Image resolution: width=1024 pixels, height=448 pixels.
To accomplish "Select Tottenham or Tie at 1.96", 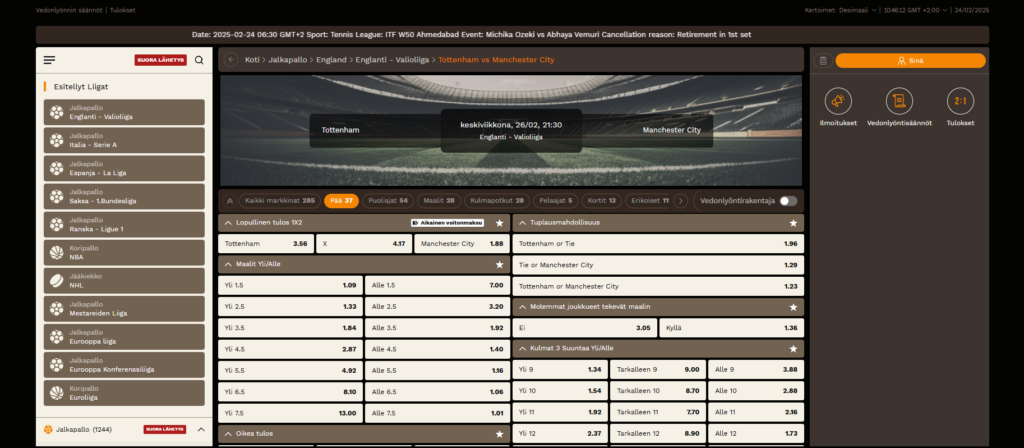I will pyautogui.click(x=658, y=244).
